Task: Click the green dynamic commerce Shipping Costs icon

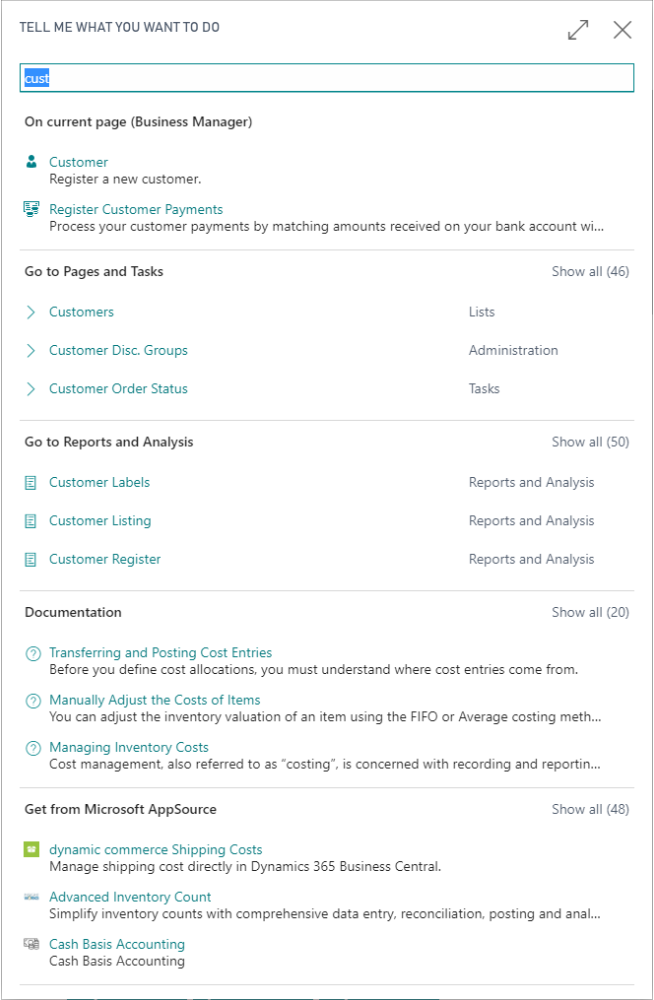Action: pyautogui.click(x=31, y=849)
